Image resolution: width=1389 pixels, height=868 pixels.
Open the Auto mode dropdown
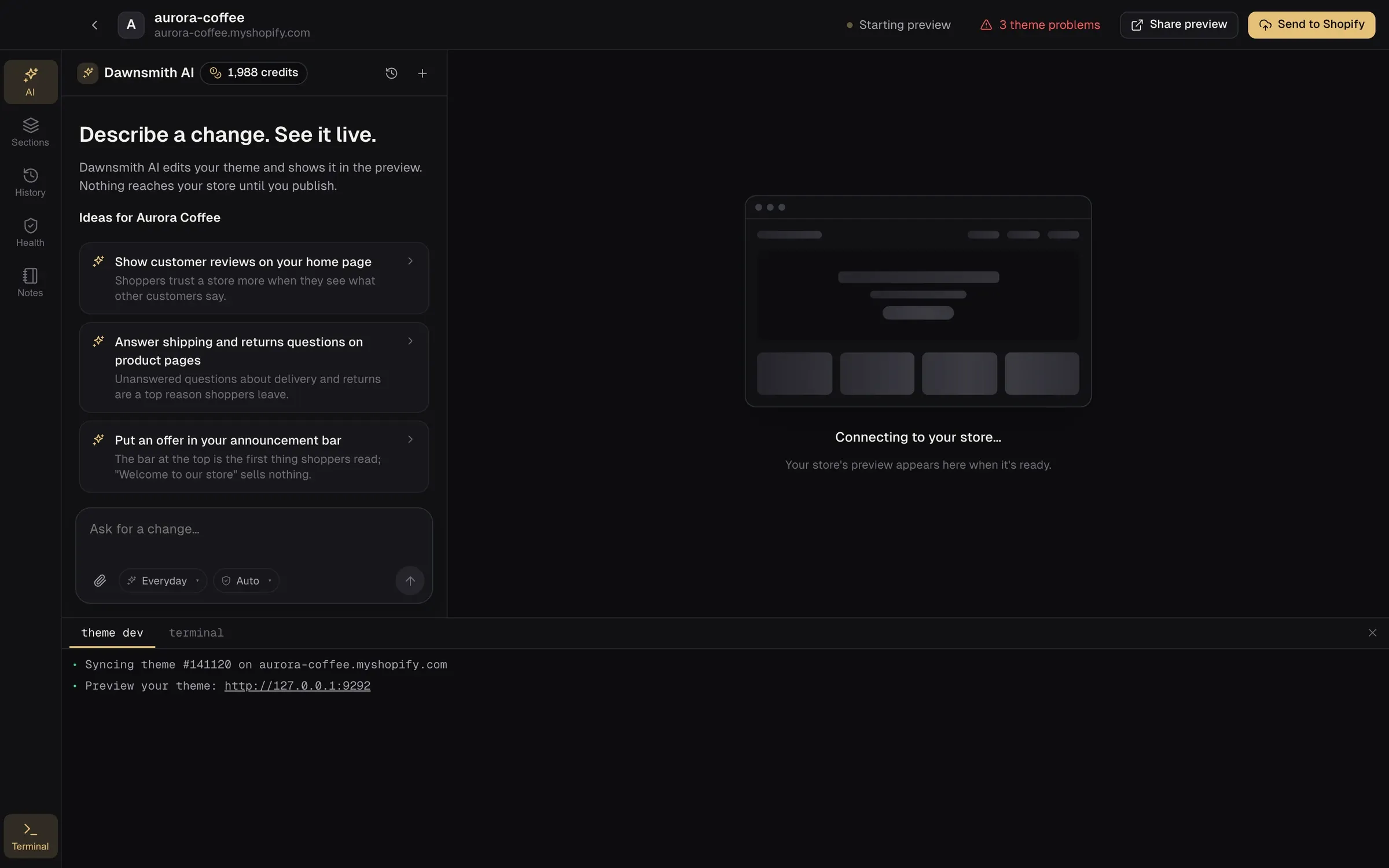click(x=247, y=580)
